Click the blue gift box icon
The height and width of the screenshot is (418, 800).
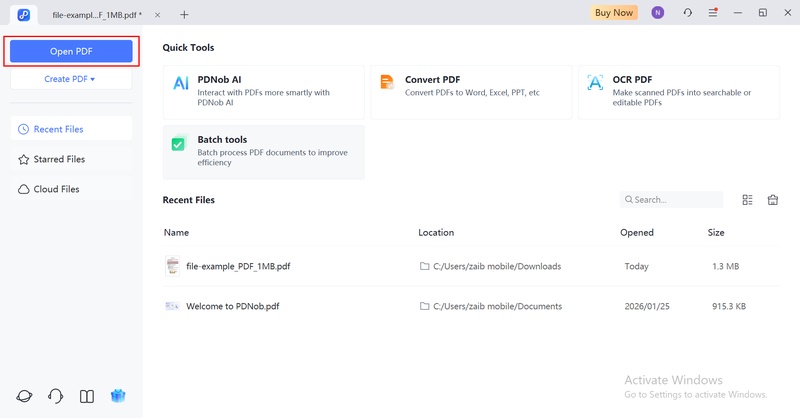(118, 396)
